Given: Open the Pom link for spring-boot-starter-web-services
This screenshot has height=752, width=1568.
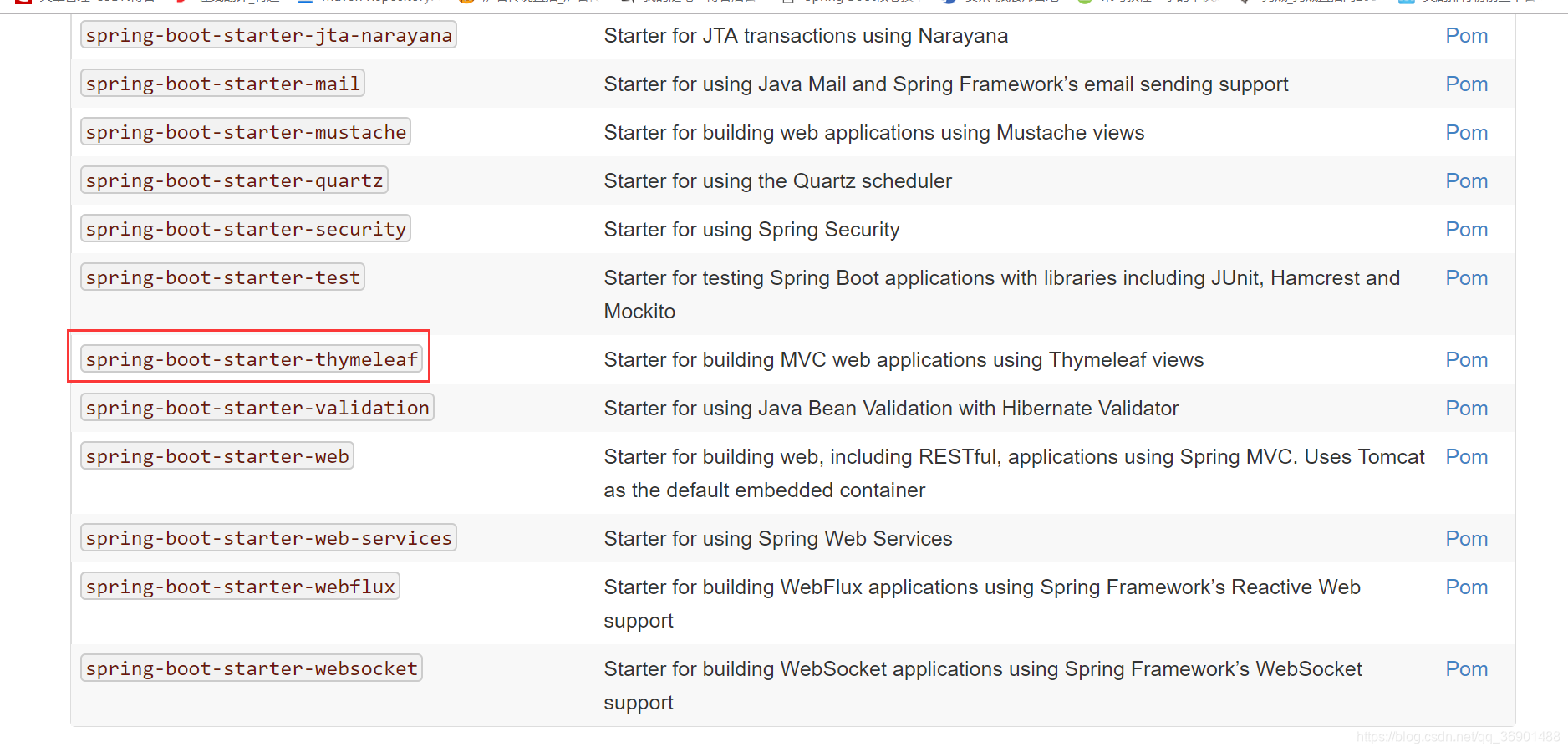Looking at the screenshot, I should click(x=1467, y=539).
